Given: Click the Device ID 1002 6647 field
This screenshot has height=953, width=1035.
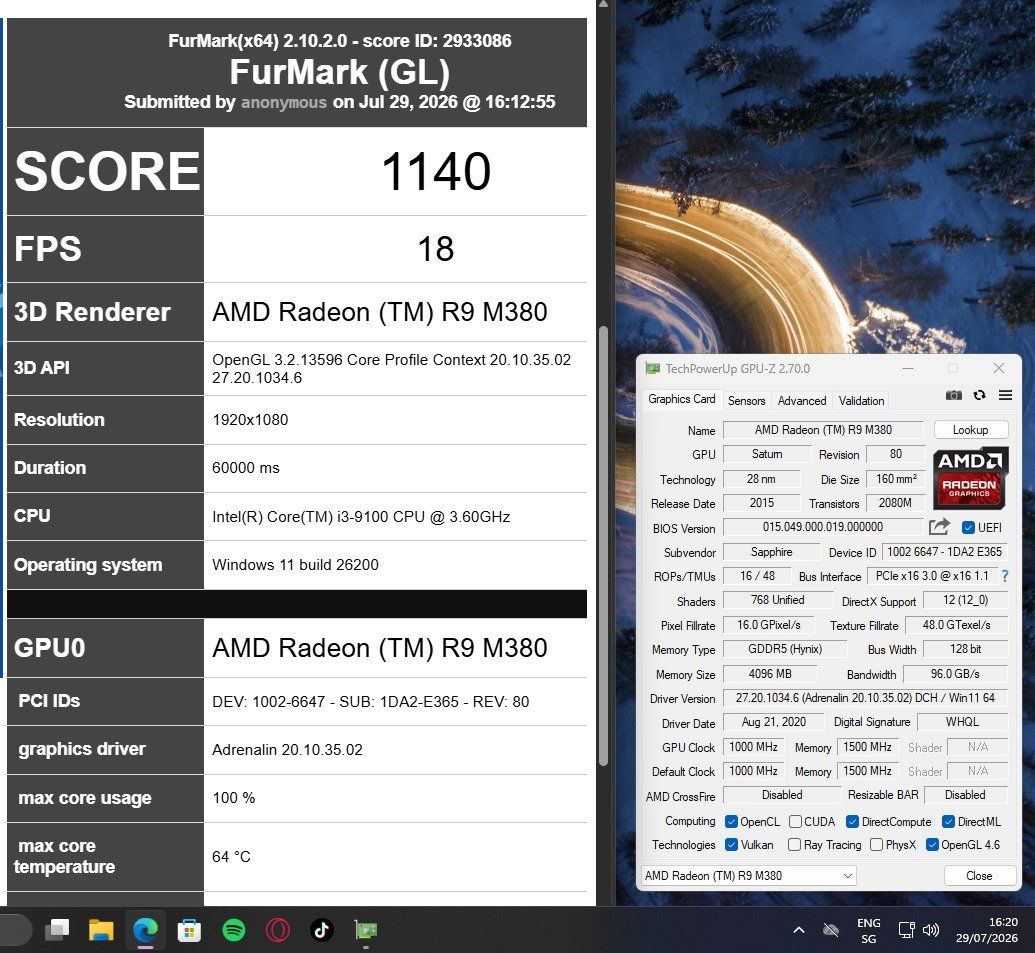Looking at the screenshot, I should pyautogui.click(x=944, y=552).
